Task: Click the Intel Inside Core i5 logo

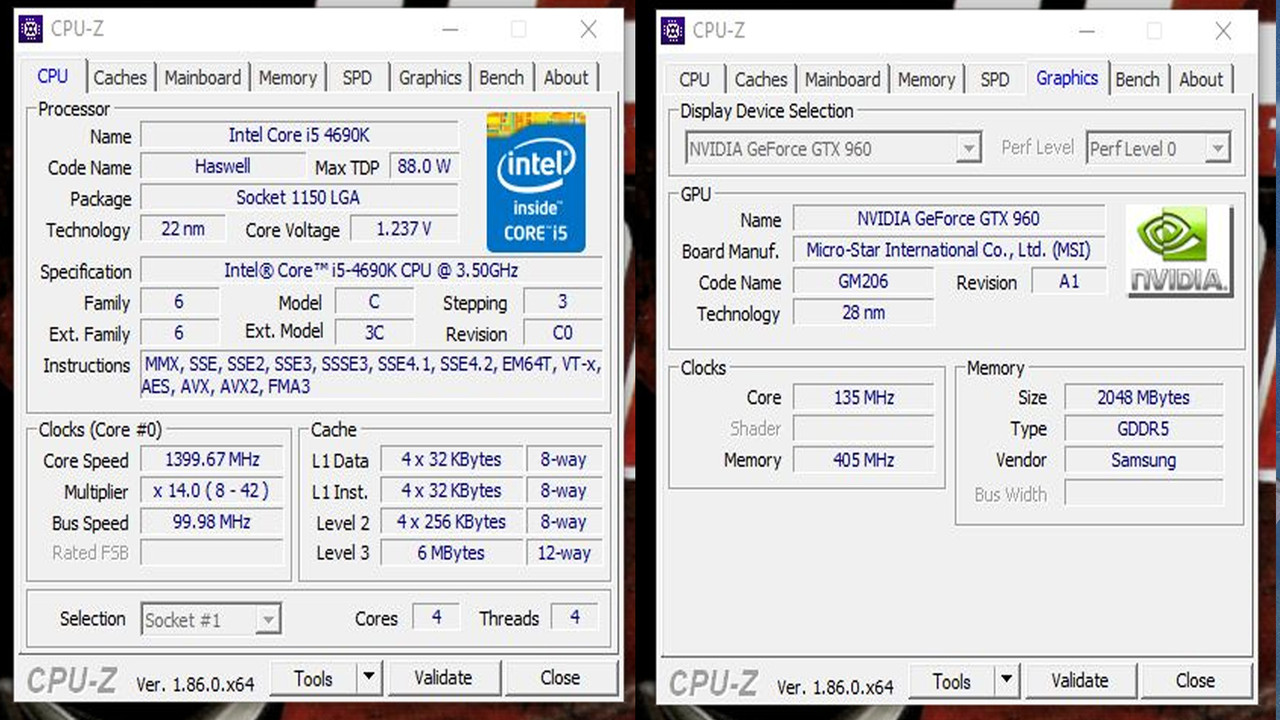Action: point(536,182)
